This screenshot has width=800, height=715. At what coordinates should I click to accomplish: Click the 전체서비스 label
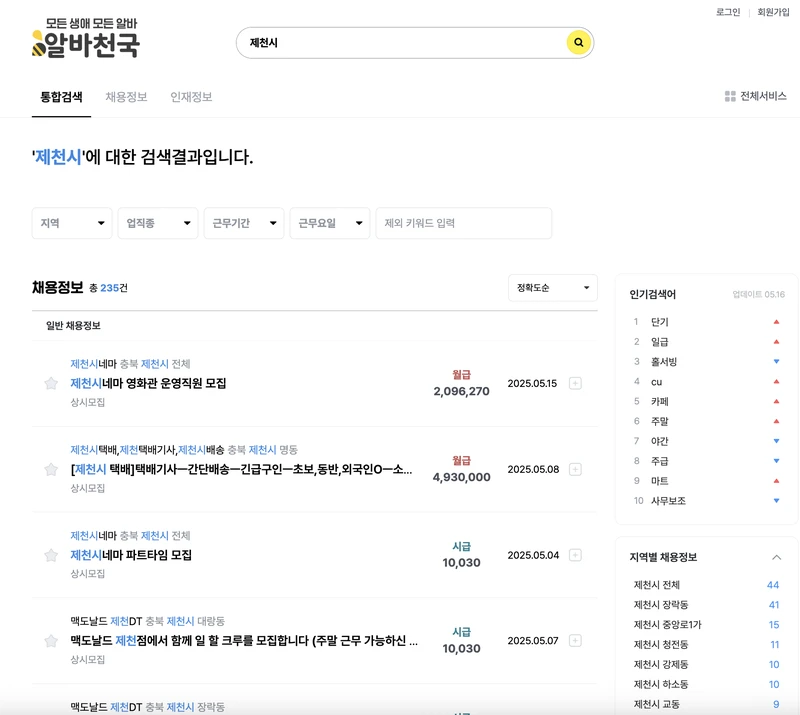[763, 96]
